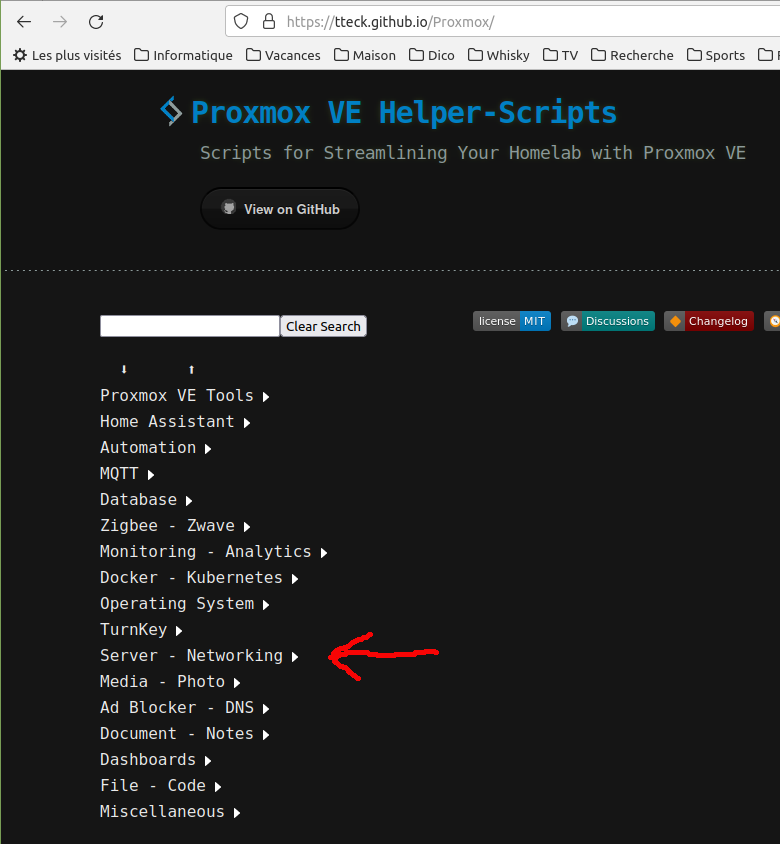This screenshot has height=844, width=780.
Task: Click the padlock site security icon
Action: click(269, 22)
